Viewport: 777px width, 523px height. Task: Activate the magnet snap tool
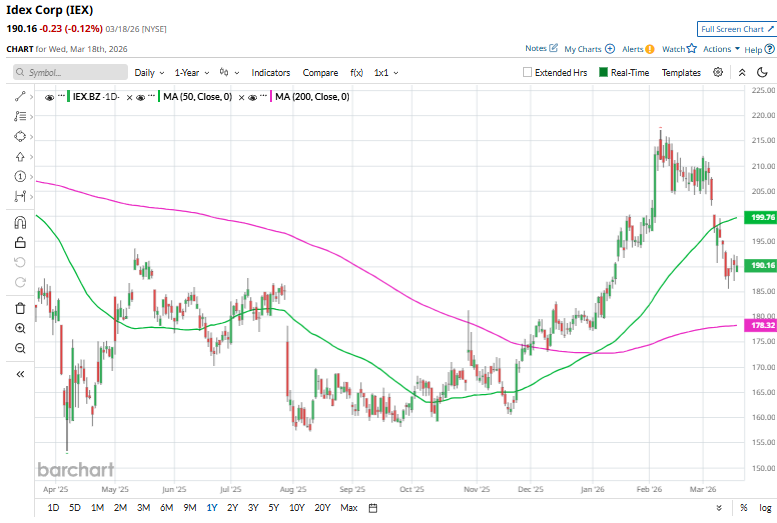(20, 222)
